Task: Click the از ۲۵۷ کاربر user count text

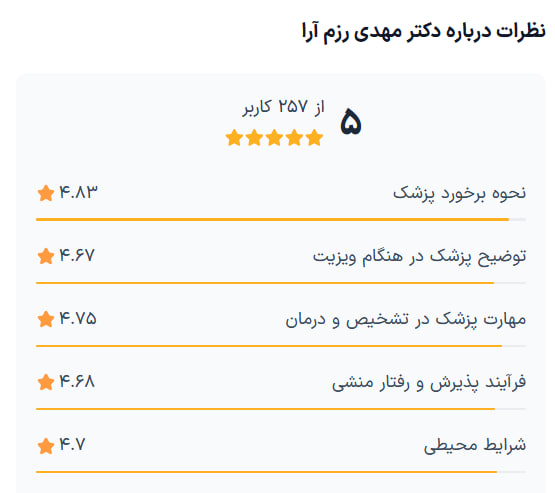Action: 284,107
